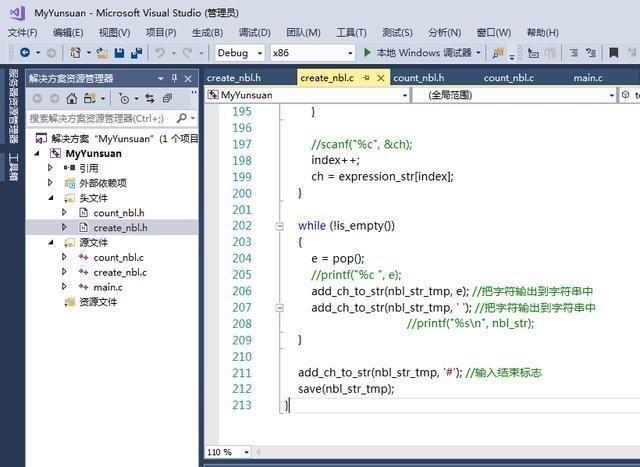Screen dimensions: 640x467
Task: Open the 调试(D) debug menu
Action: tap(255, 32)
